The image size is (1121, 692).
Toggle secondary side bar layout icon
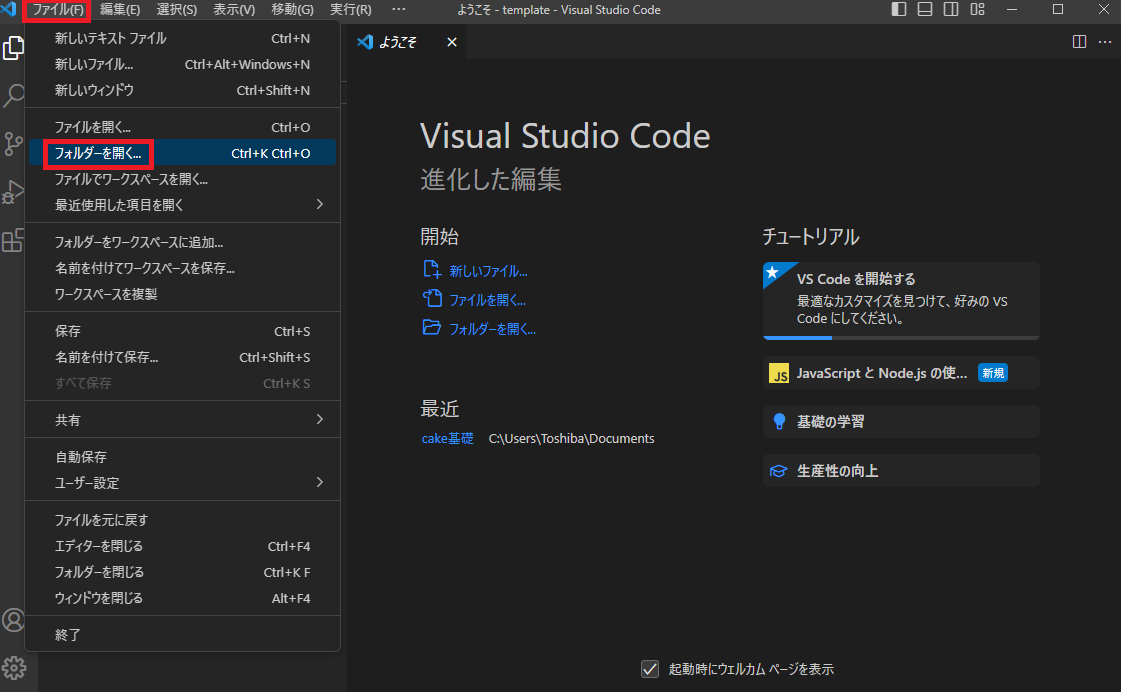coord(951,9)
